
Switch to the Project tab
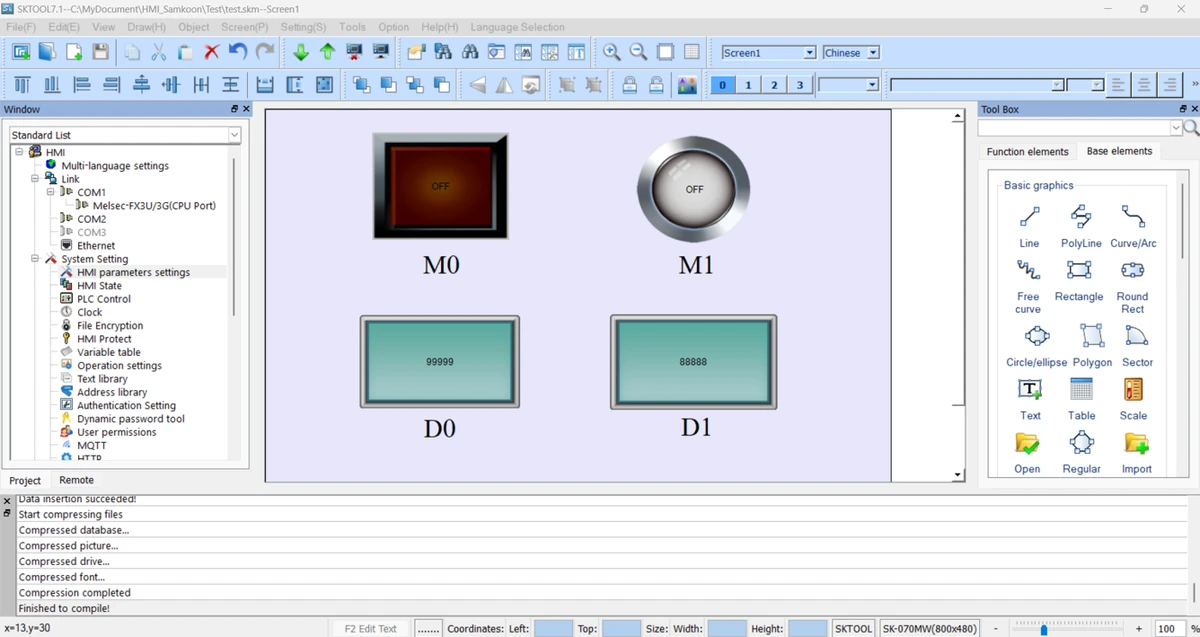pos(25,480)
